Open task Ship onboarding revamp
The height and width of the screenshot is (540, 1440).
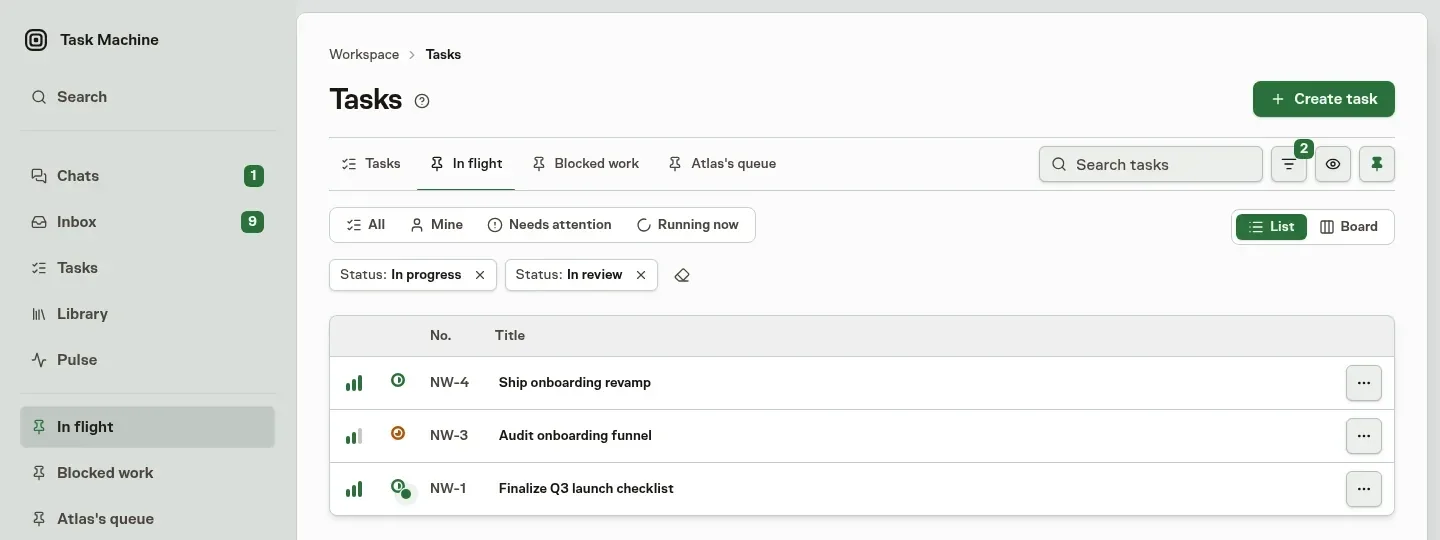575,383
